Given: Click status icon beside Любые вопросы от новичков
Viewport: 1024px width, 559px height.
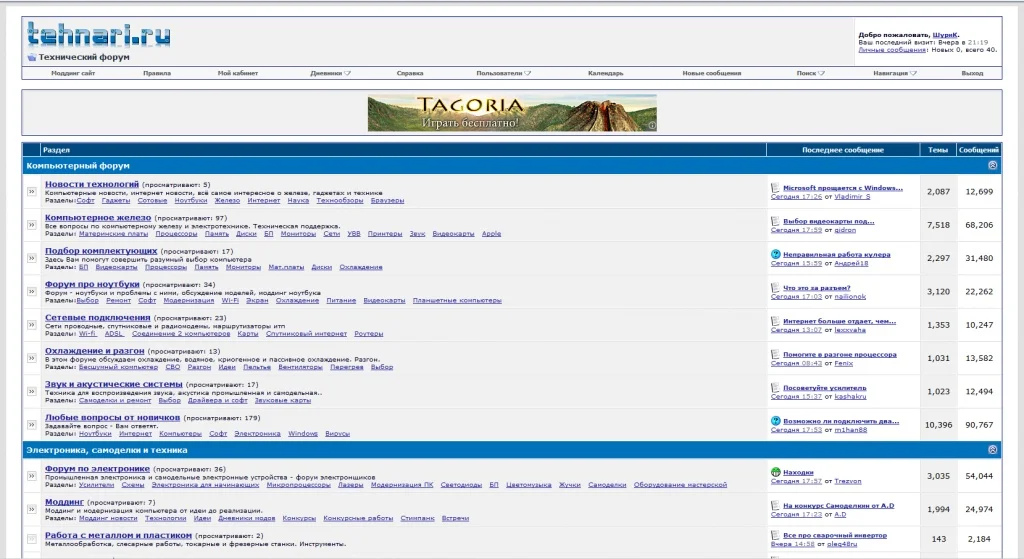Looking at the screenshot, I should 31,424.
